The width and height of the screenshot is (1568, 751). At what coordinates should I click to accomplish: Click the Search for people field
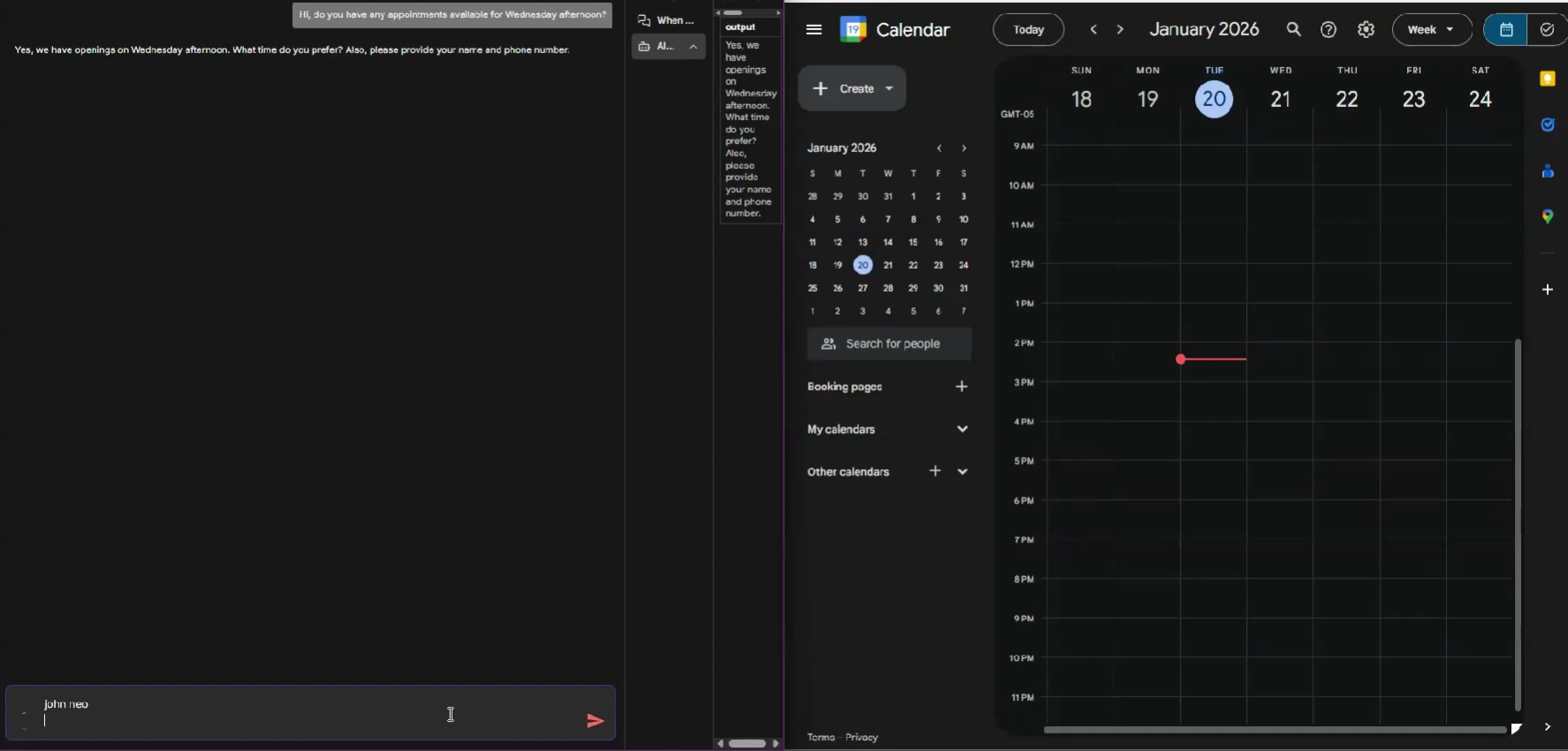pyautogui.click(x=892, y=344)
